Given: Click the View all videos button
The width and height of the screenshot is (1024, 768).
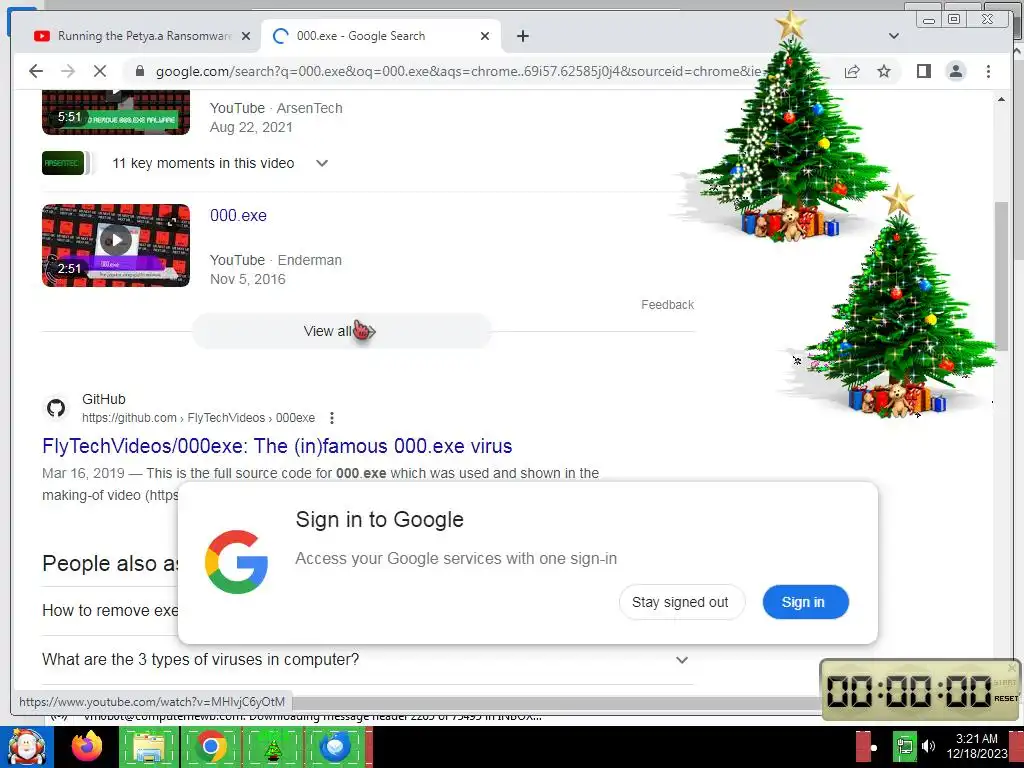Looking at the screenshot, I should (340, 331).
